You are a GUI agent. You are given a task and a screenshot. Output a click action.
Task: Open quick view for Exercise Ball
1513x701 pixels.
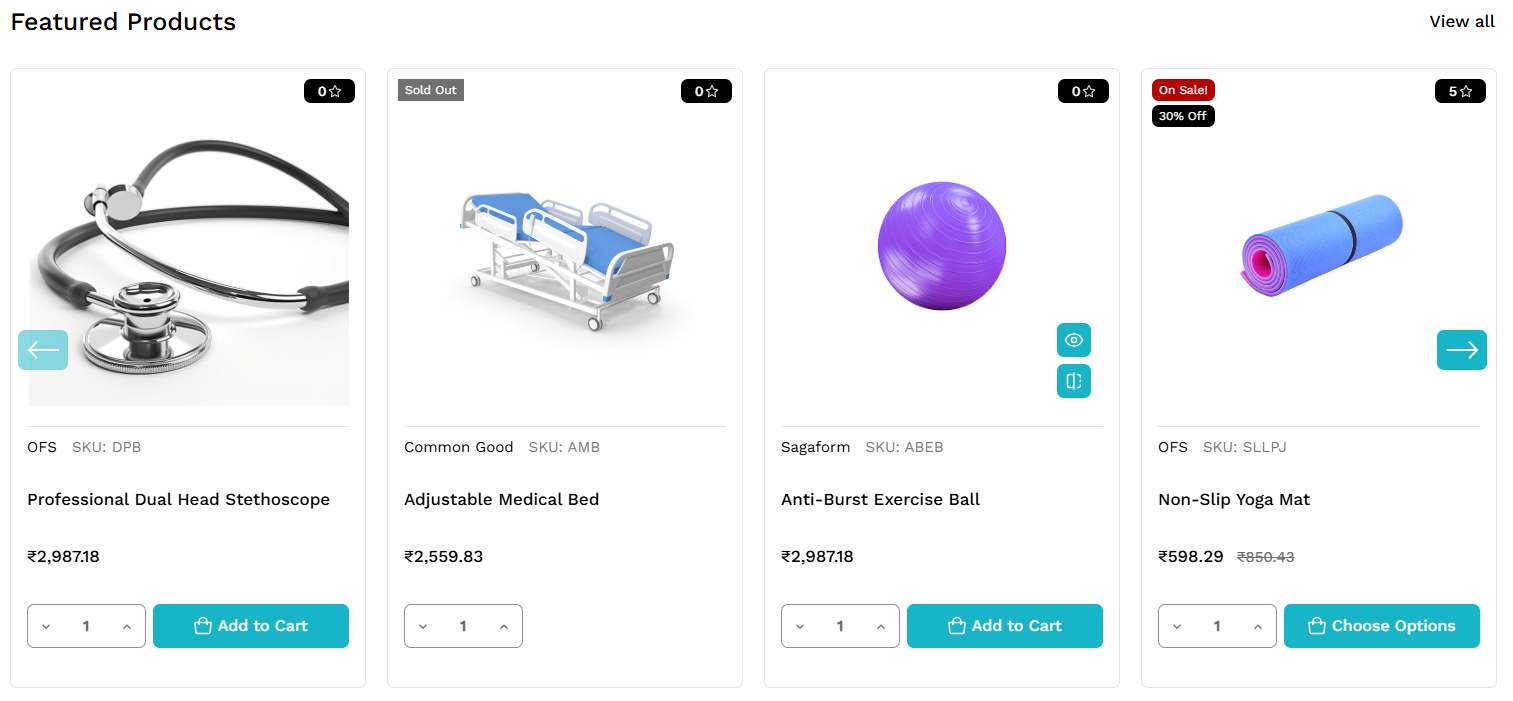coord(1073,340)
